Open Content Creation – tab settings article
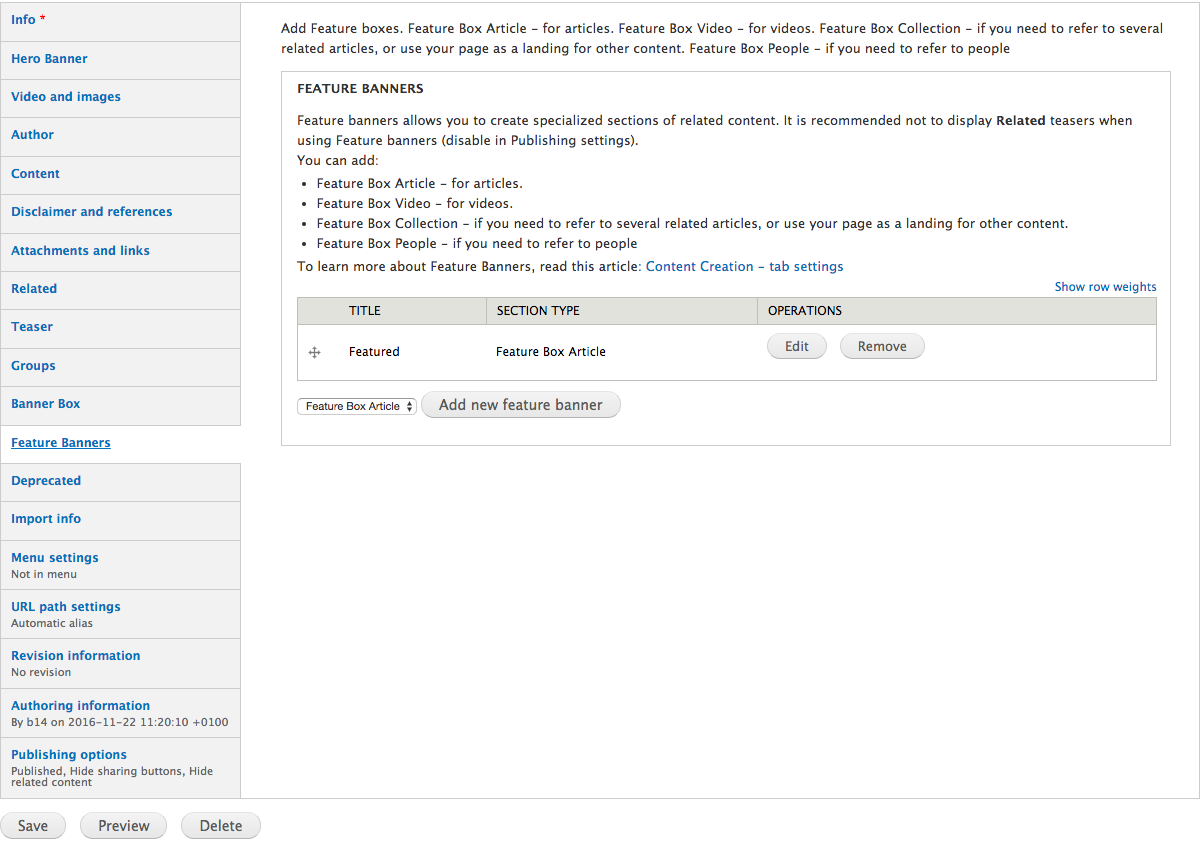 pos(744,267)
